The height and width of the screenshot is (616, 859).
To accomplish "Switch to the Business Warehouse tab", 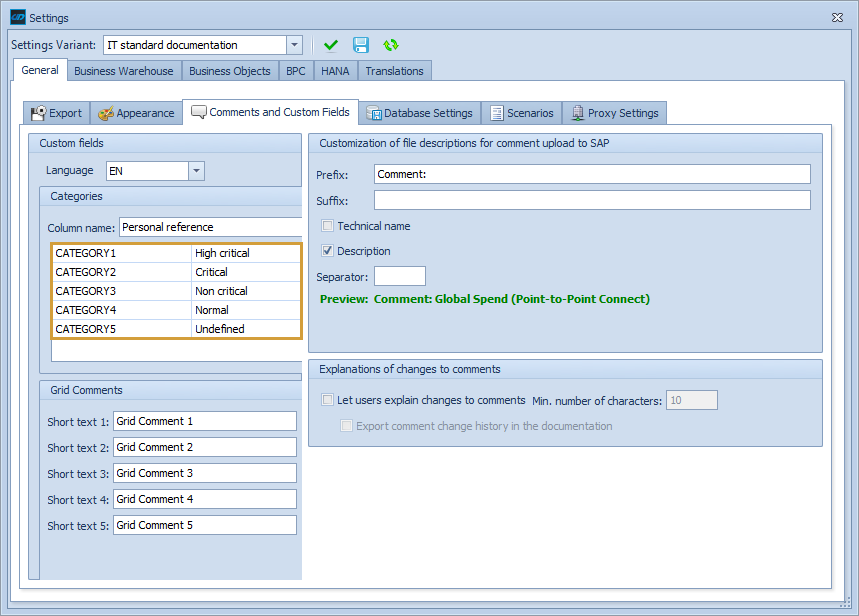I will tap(123, 70).
